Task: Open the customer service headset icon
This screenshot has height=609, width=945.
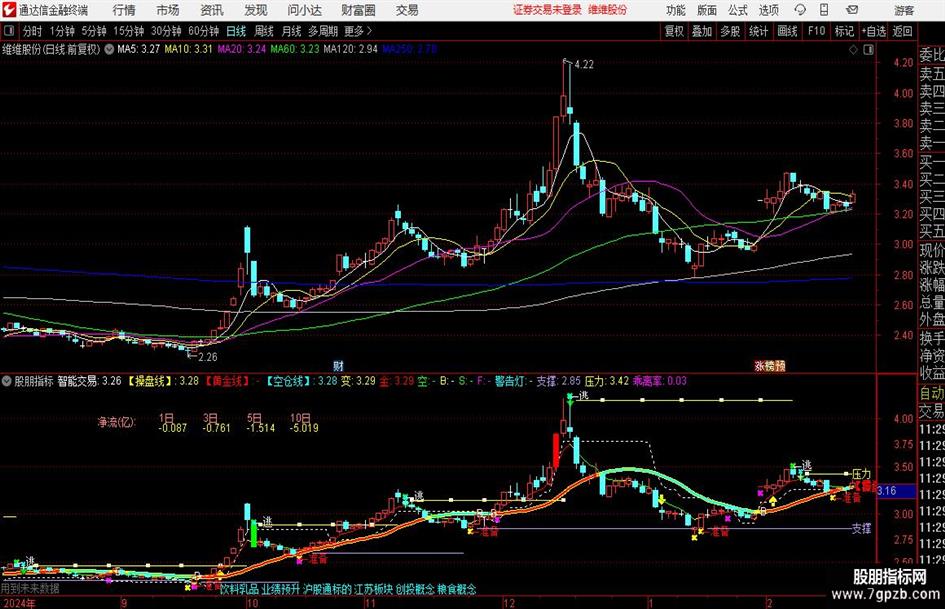Action: coord(800,10)
